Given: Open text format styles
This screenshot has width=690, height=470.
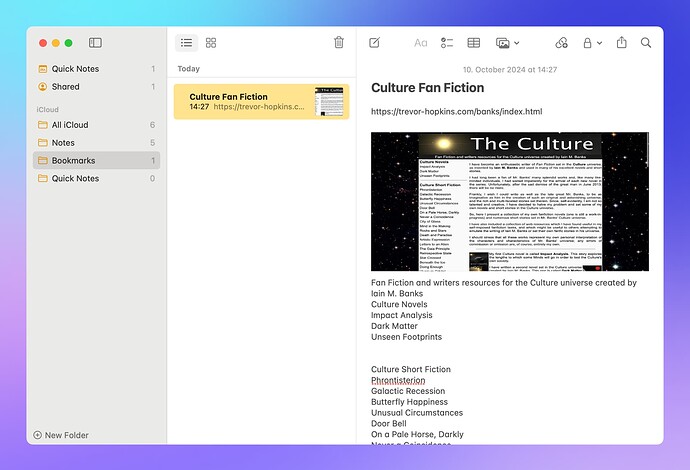Looking at the screenshot, I should (420, 43).
